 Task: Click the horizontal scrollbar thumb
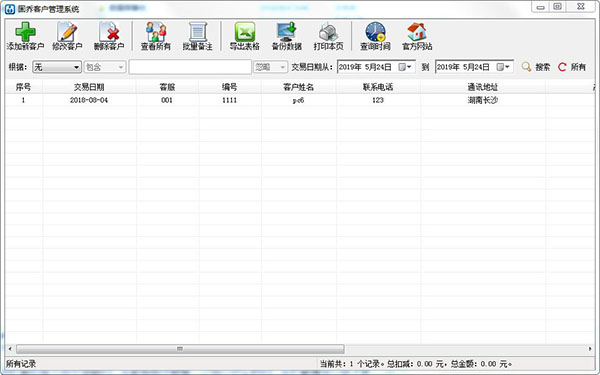tap(180, 349)
